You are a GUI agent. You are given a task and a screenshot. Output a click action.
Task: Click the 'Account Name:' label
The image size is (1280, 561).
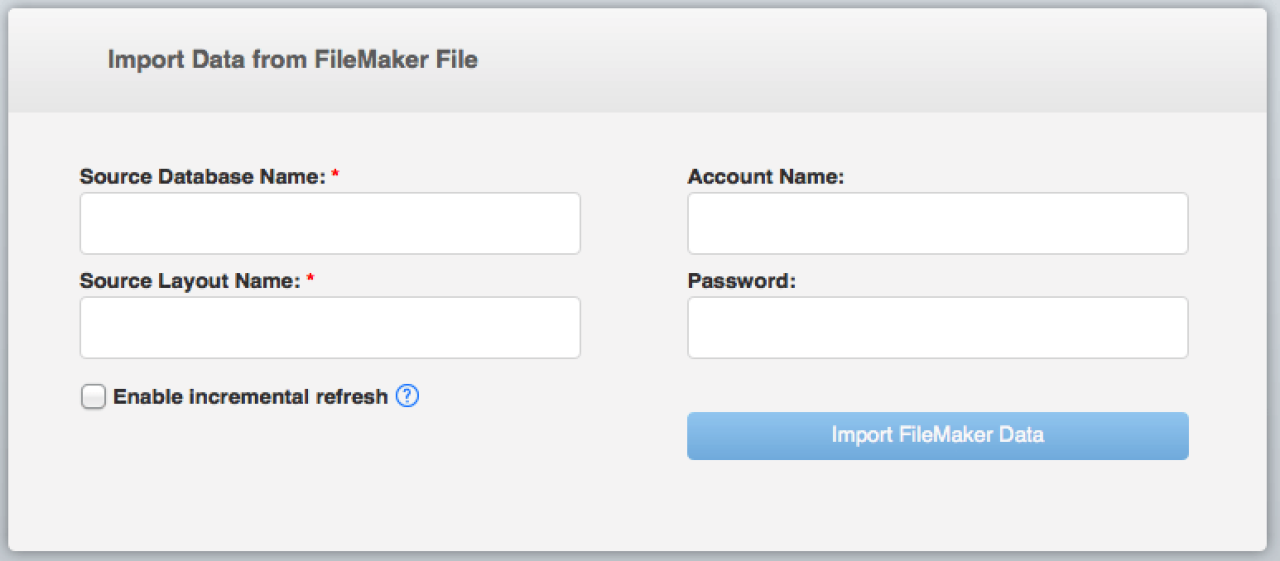click(766, 177)
